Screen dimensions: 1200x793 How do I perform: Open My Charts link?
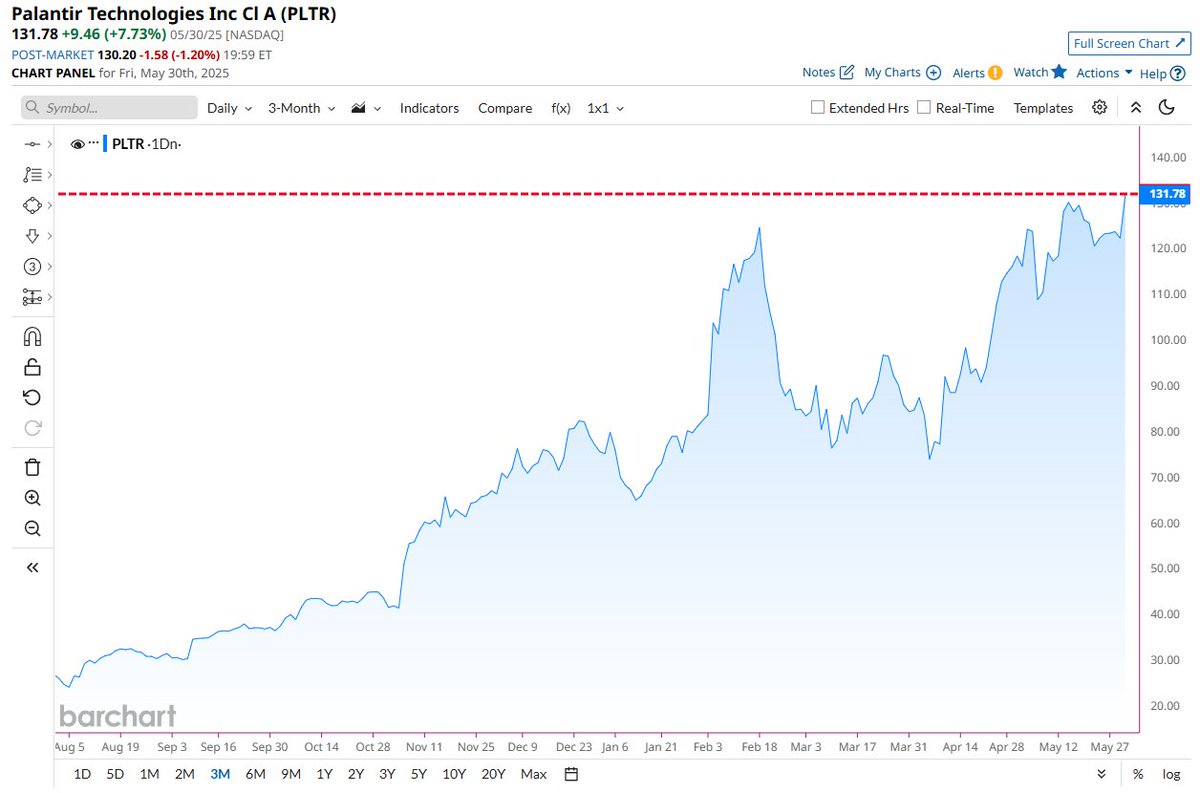902,72
